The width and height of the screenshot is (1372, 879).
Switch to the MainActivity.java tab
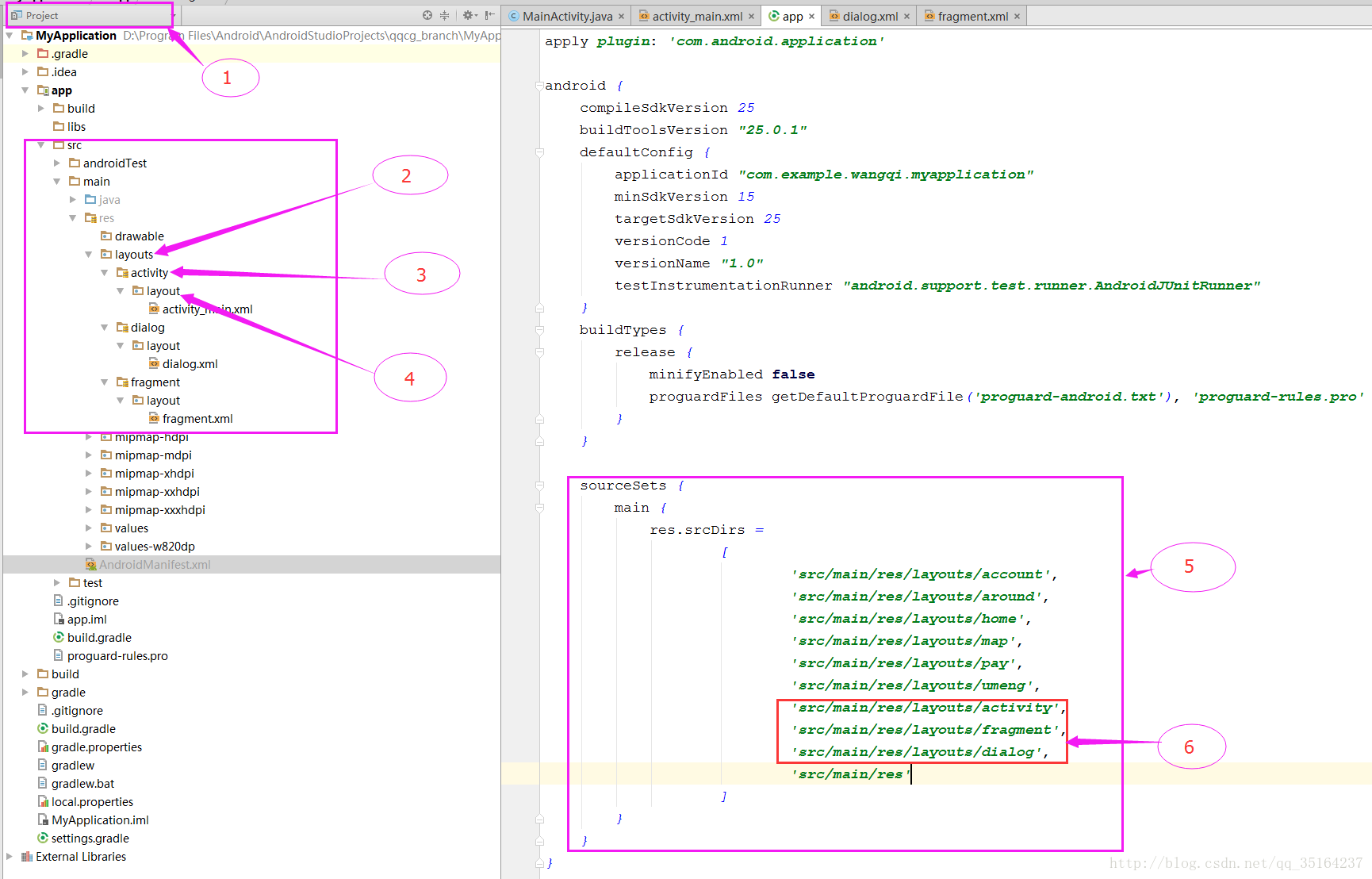(567, 16)
